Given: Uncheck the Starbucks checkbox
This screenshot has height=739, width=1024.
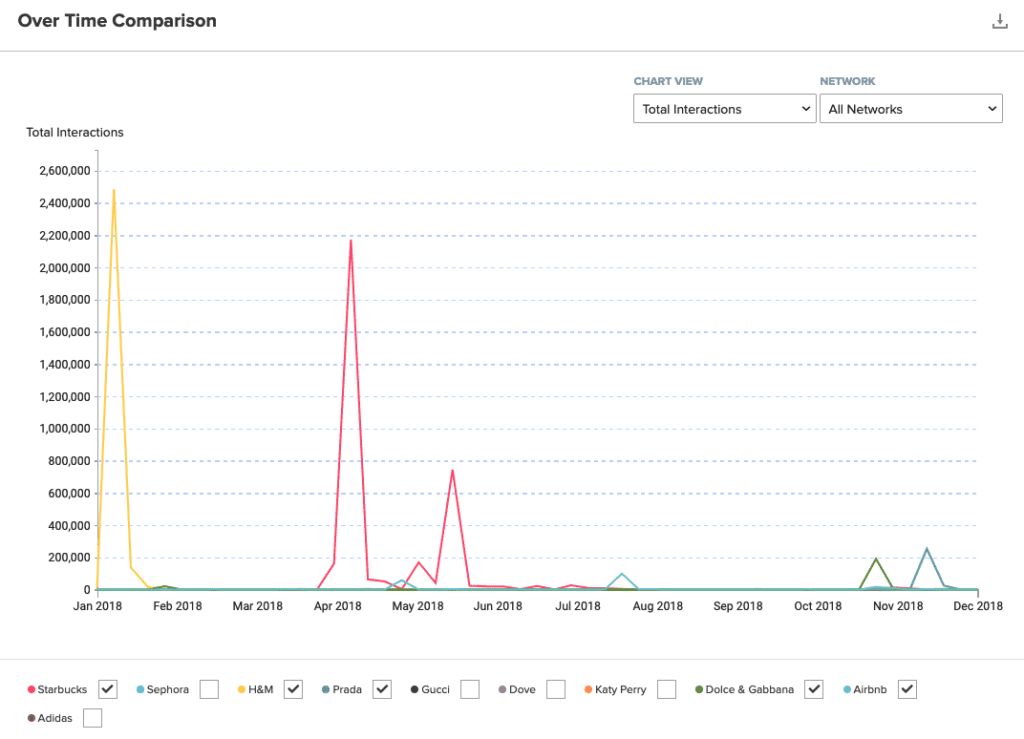Looking at the screenshot, I should coord(109,689).
